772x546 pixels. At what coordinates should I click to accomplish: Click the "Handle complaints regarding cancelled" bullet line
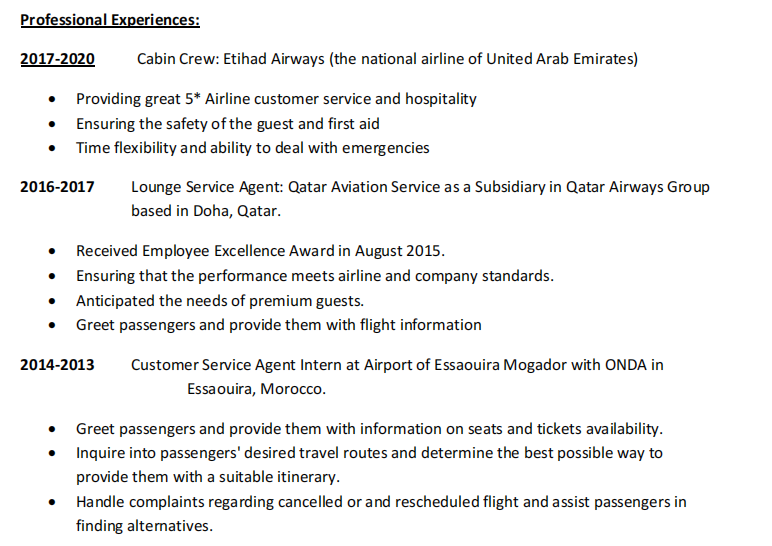pyautogui.click(x=380, y=502)
